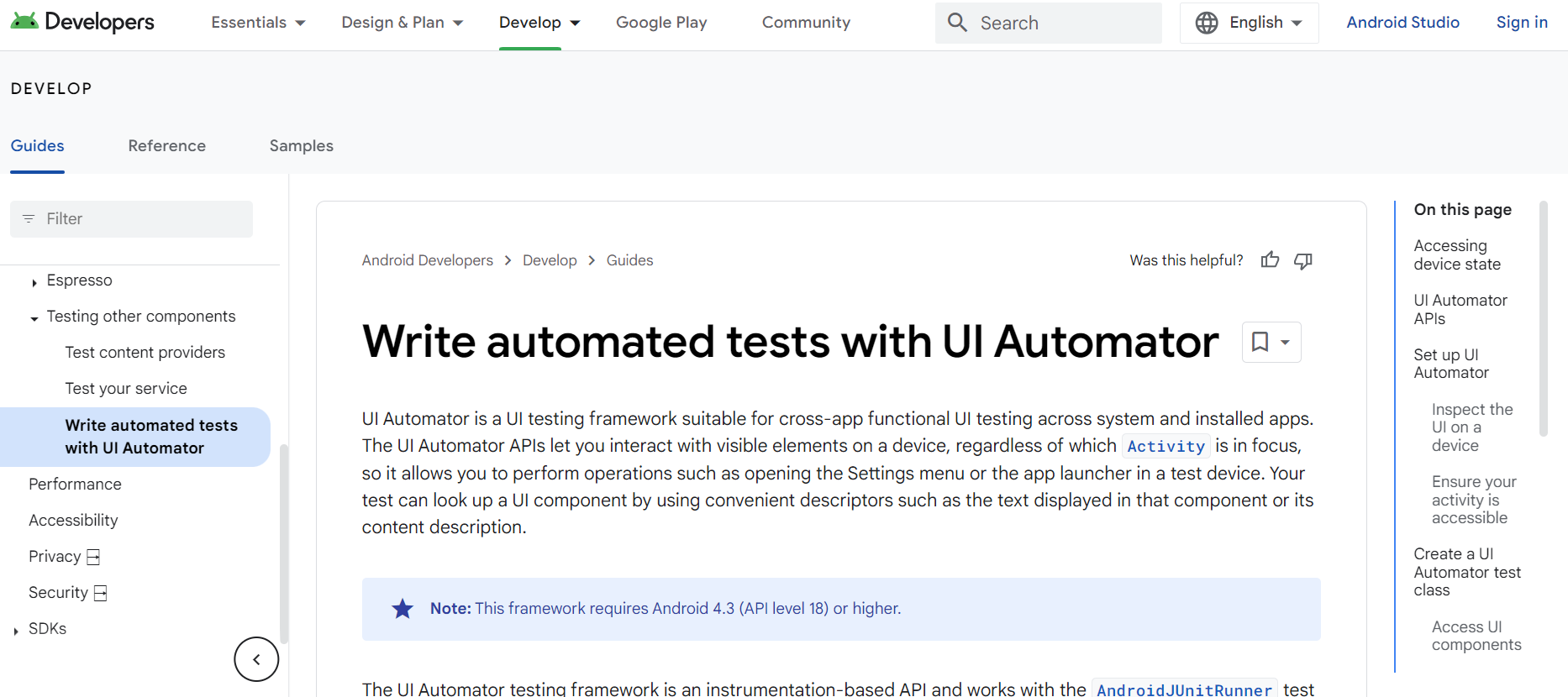Jump to Ensure your activity is accessible
Viewport: 1568px width, 697px height.
click(x=1474, y=500)
